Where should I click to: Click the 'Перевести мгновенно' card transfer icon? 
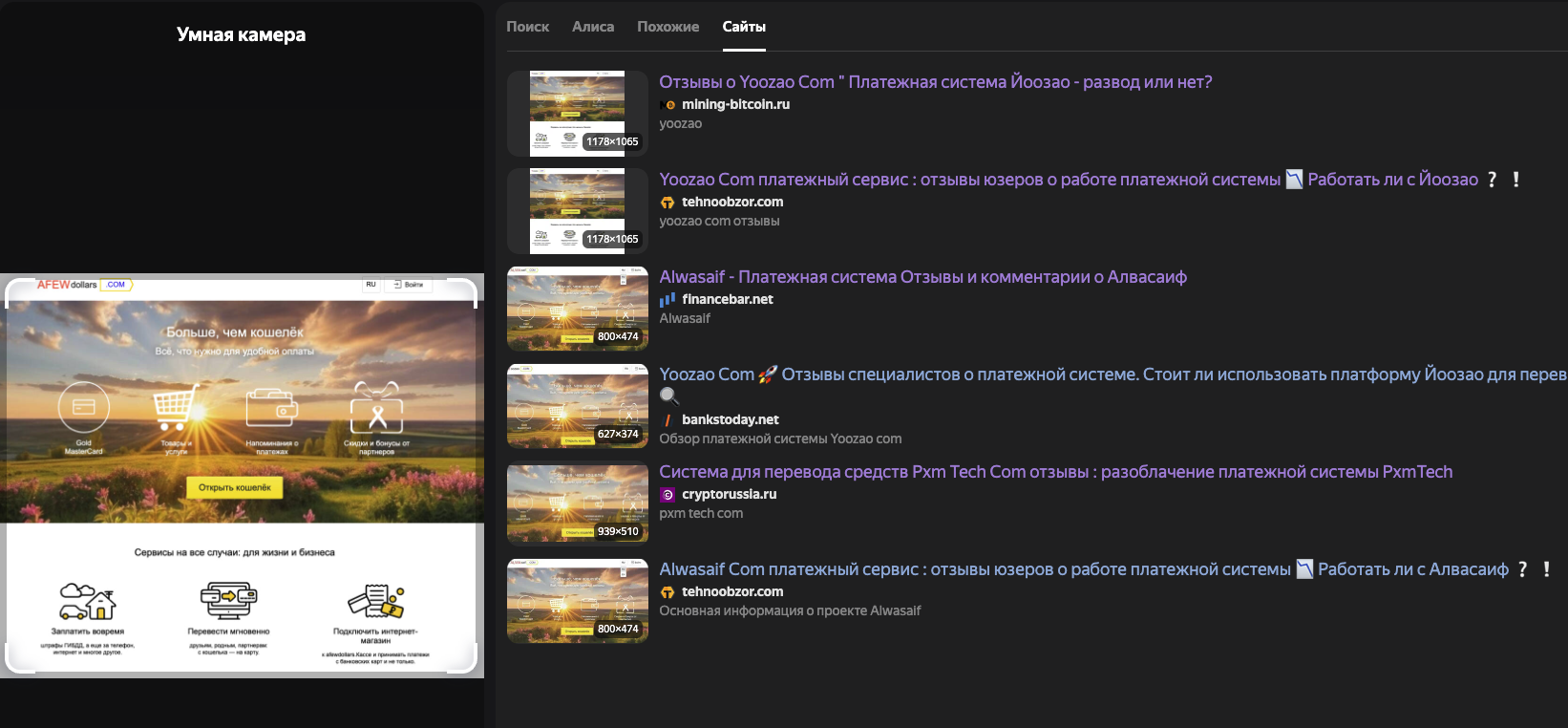pos(229,601)
